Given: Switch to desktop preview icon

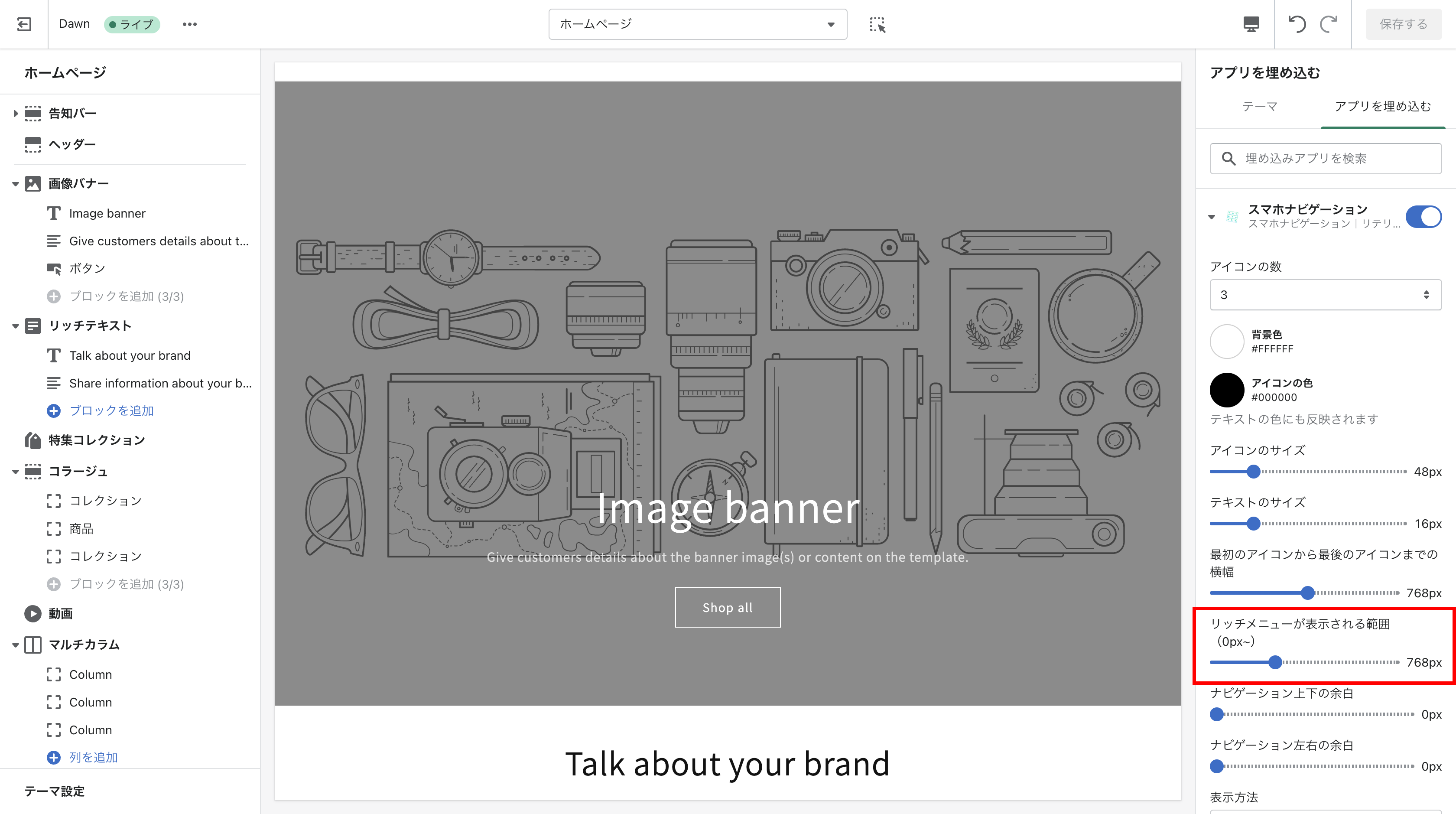Looking at the screenshot, I should [x=1251, y=24].
